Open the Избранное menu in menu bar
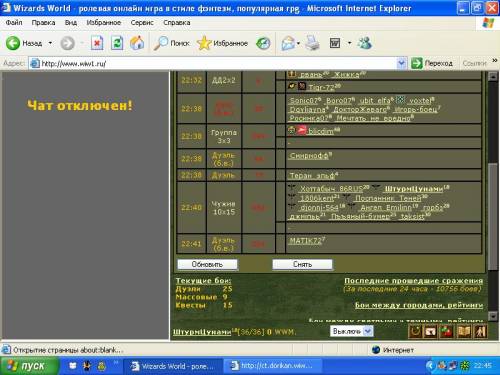This screenshot has width=500, height=375. (x=104, y=23)
